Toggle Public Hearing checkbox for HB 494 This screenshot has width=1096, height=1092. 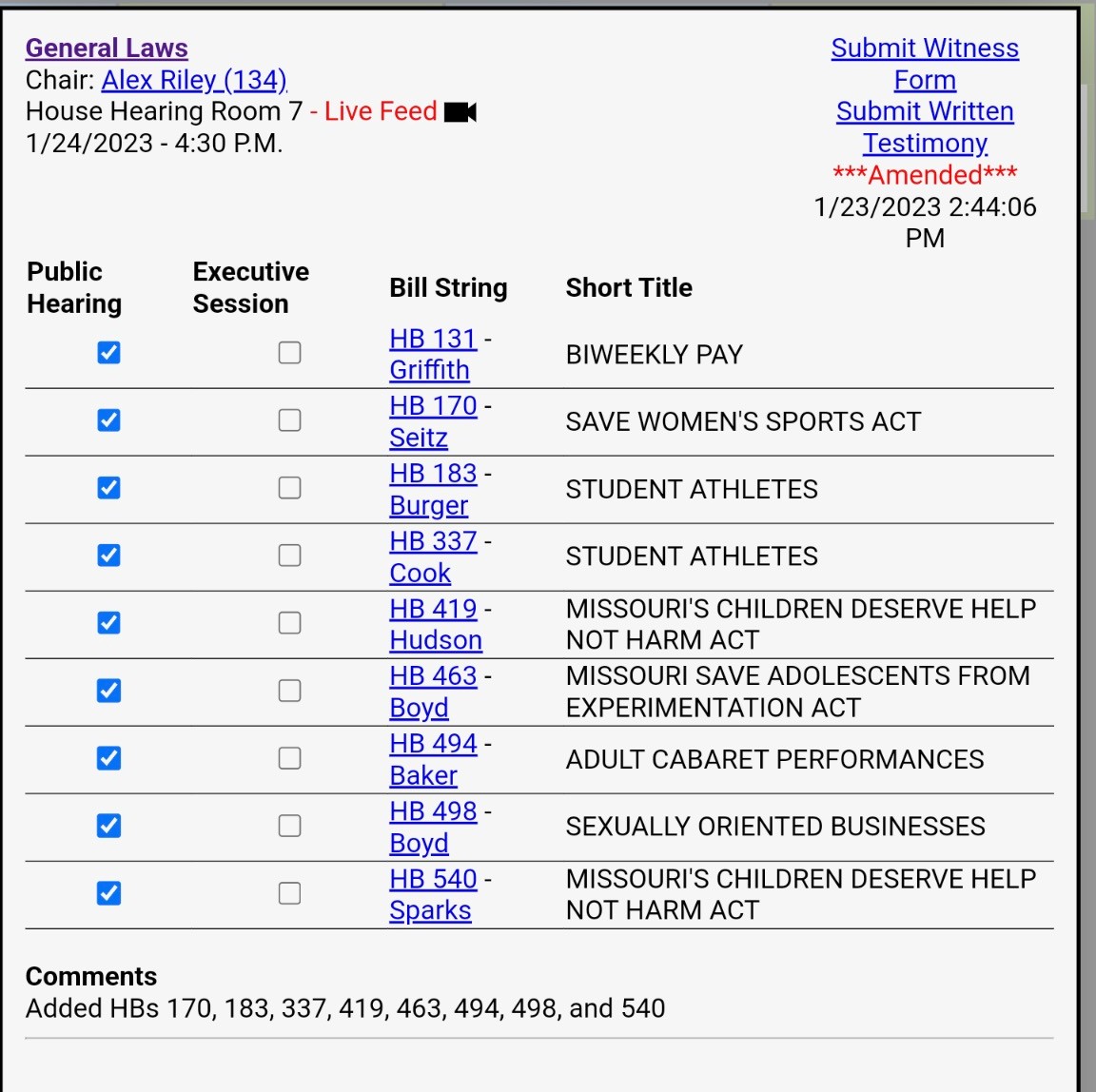point(109,758)
